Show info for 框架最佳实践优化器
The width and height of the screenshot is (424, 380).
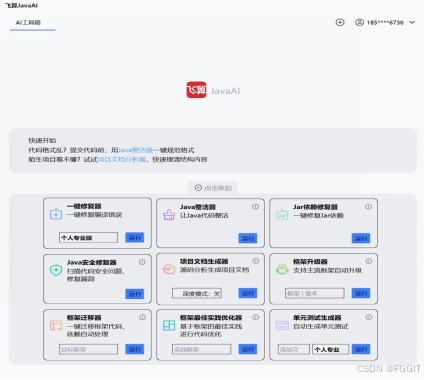coord(256,317)
